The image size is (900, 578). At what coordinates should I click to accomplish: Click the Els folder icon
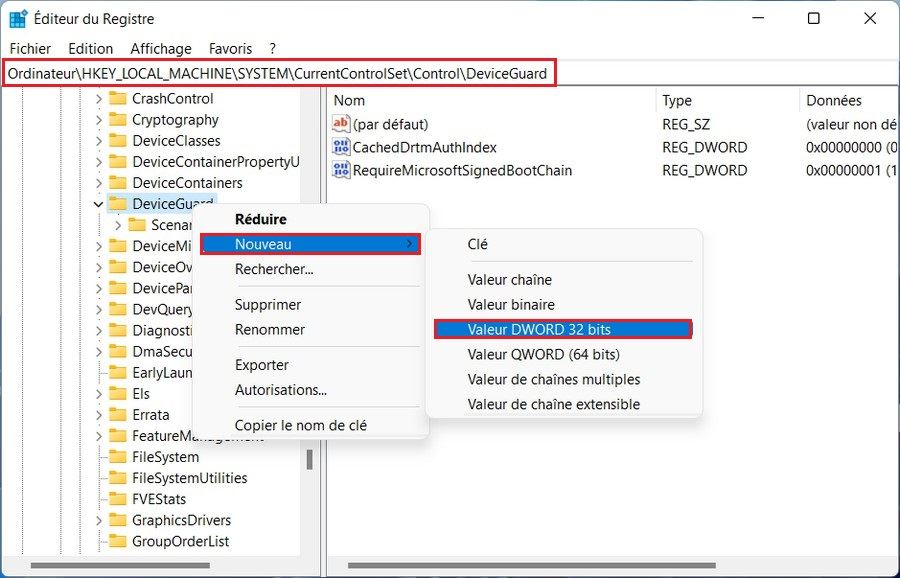(x=118, y=394)
